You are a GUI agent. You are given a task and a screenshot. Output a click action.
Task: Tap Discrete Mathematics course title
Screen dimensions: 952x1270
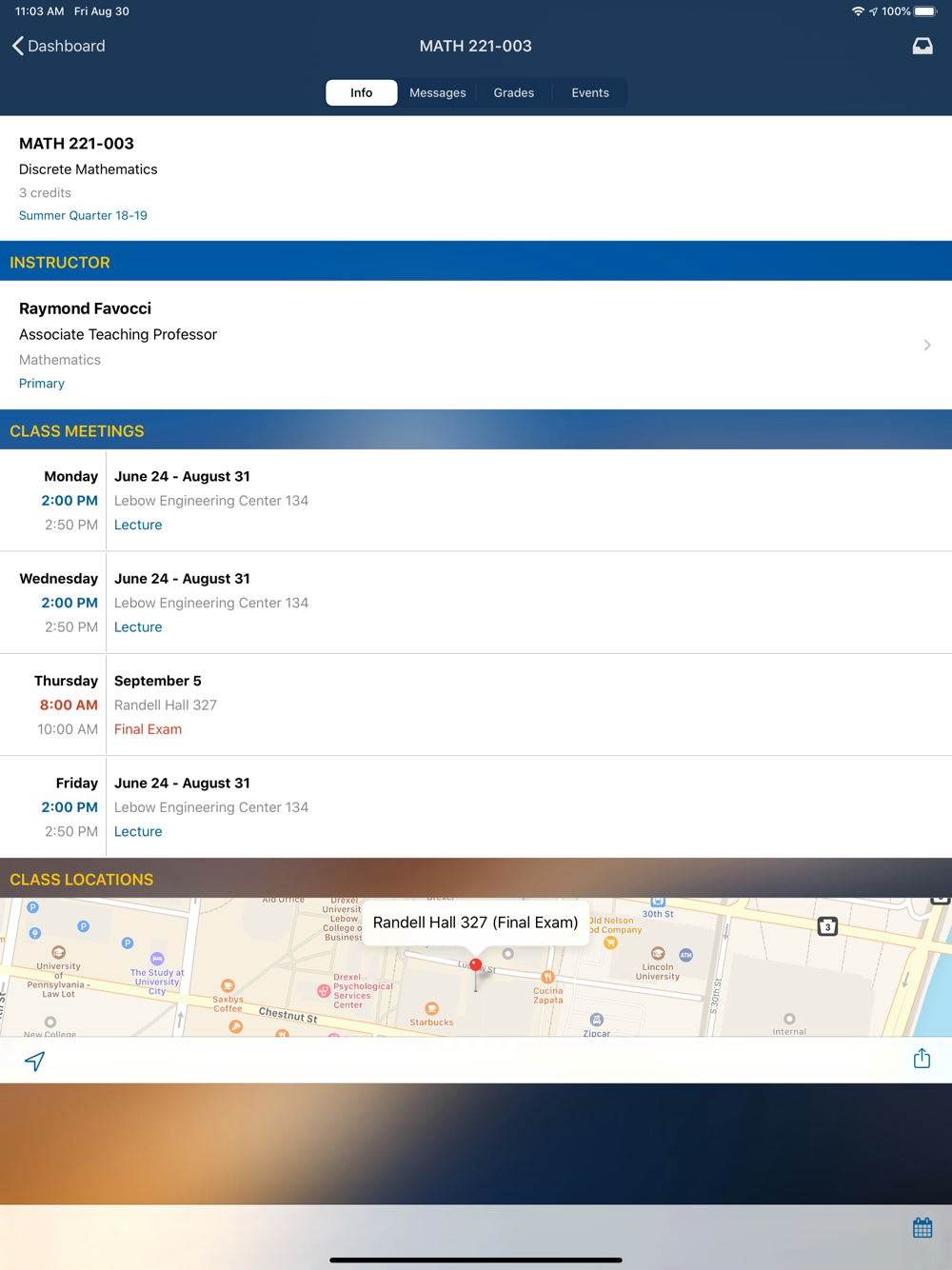89,169
